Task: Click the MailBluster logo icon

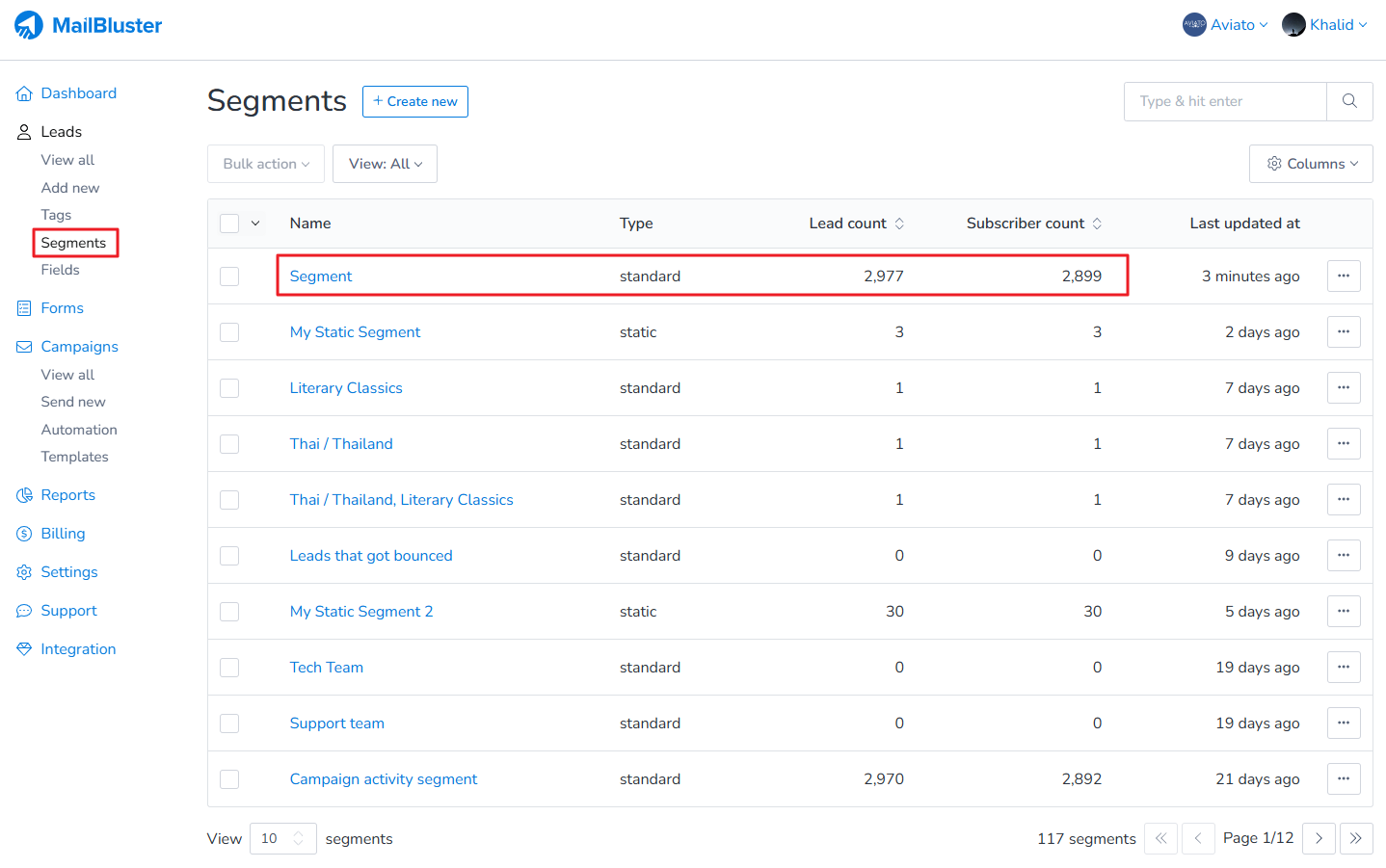Action: tap(29, 25)
